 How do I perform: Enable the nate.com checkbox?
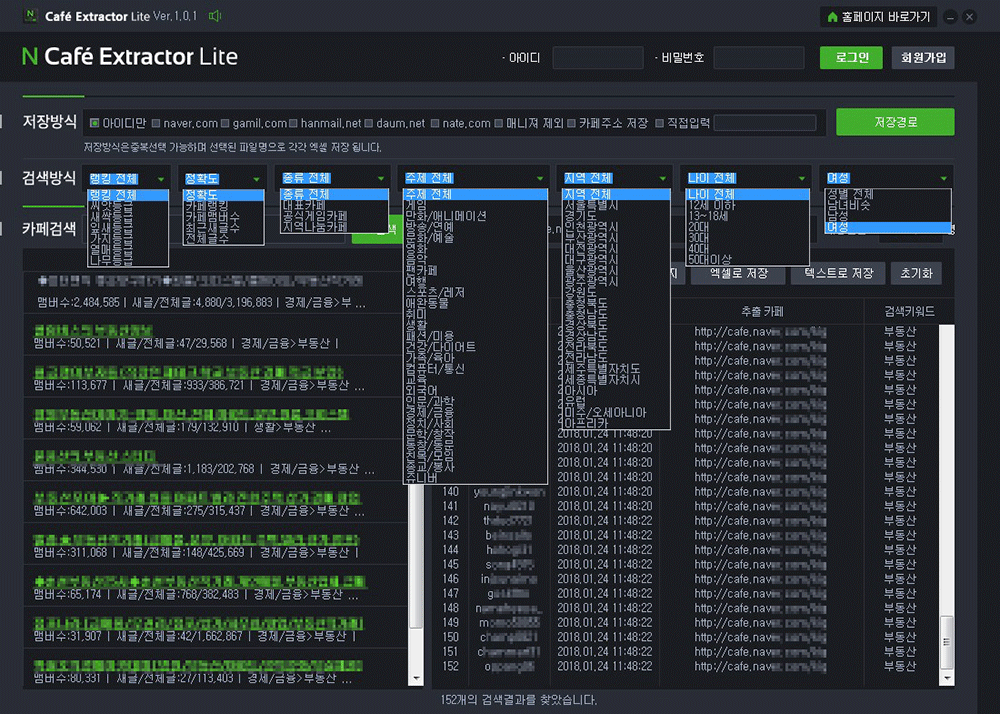435,123
